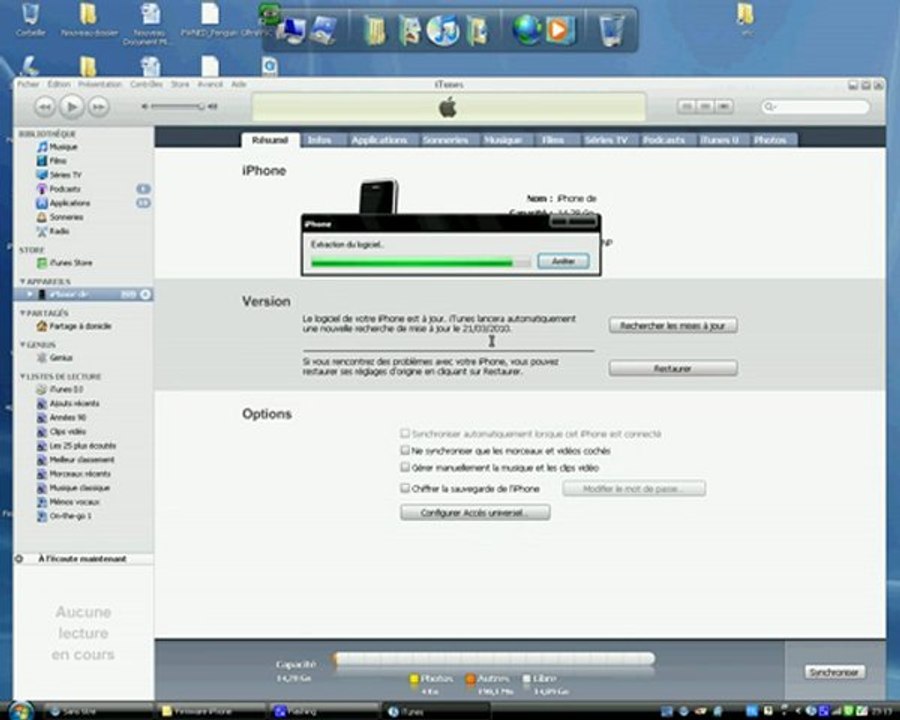Open the iTunes taskbar button
This screenshot has height=720, width=900.
(x=436, y=711)
